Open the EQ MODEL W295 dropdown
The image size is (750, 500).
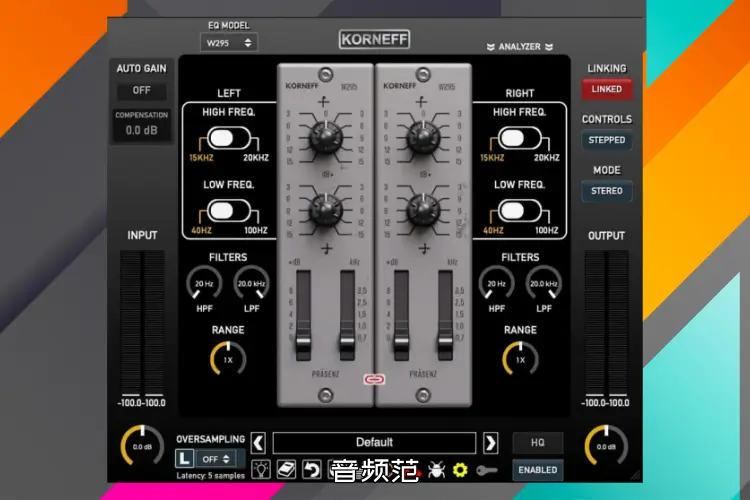point(229,43)
